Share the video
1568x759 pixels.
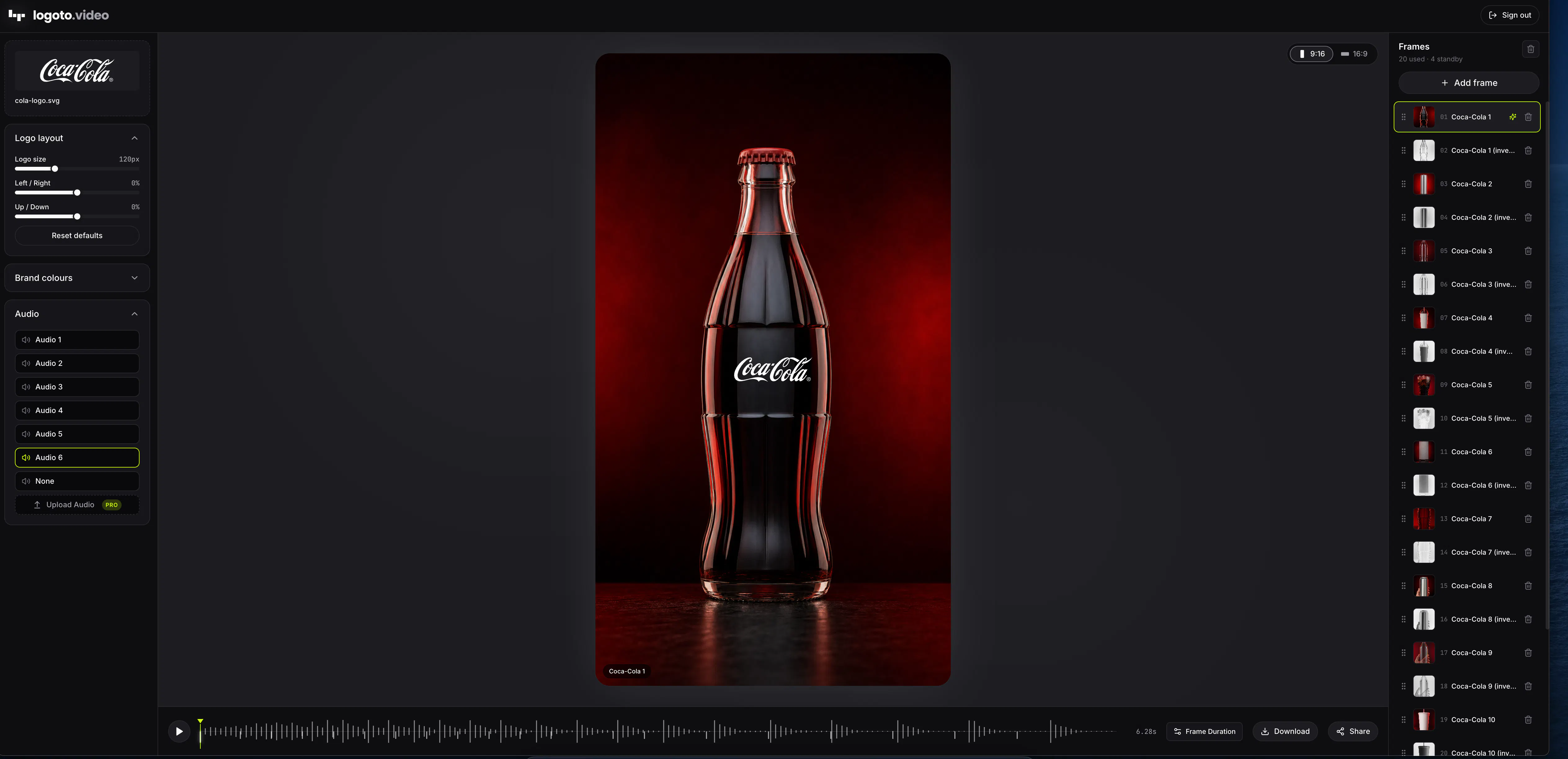point(1353,732)
